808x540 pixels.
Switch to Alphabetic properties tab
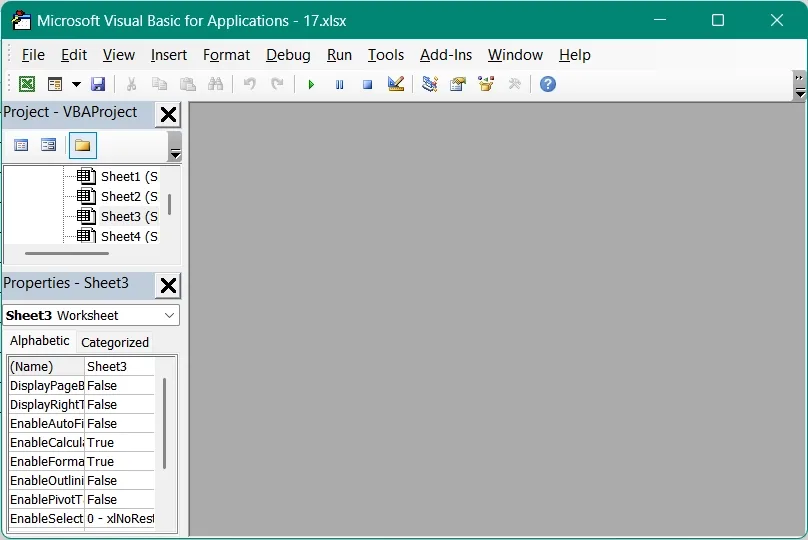click(40, 341)
